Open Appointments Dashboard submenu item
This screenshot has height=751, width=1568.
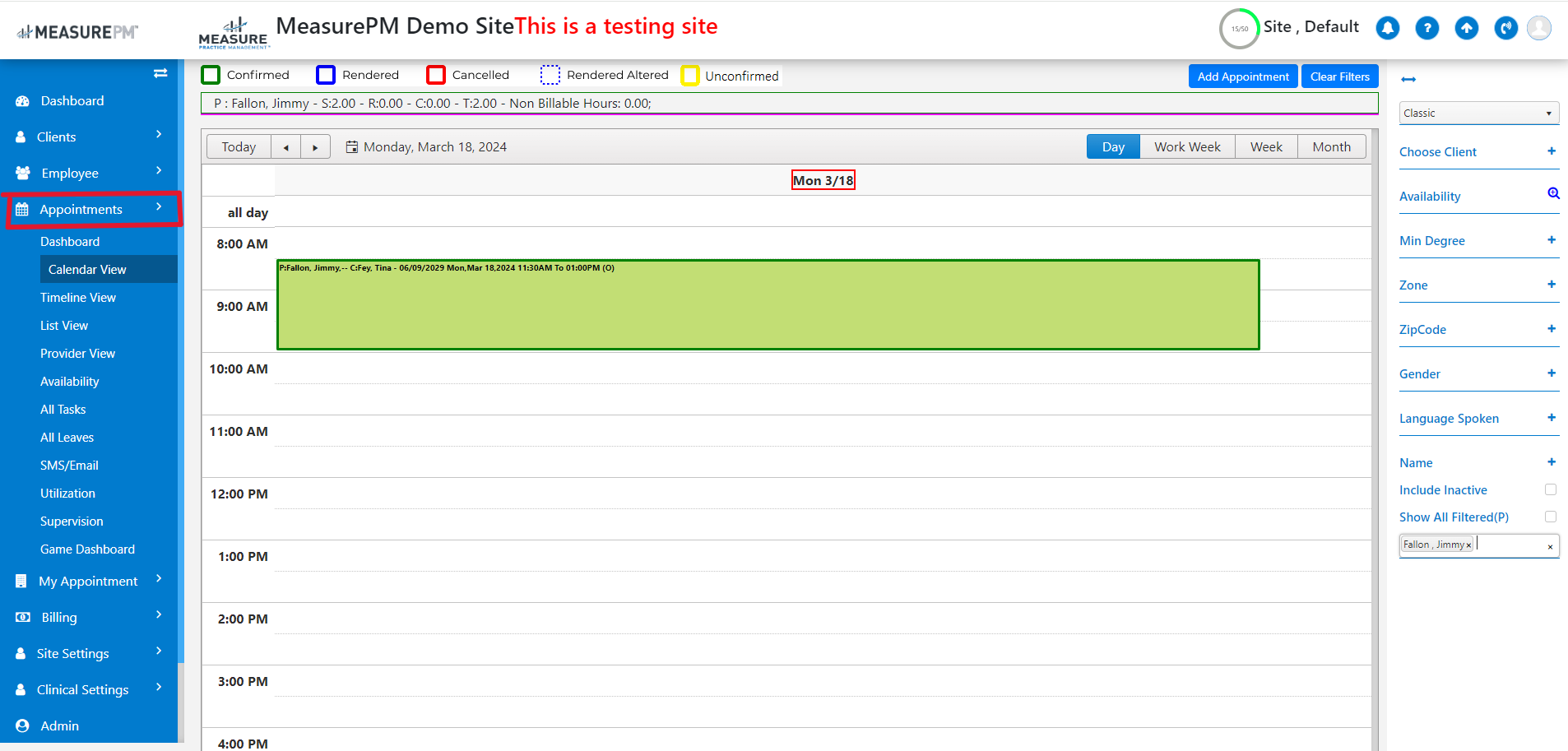(70, 241)
